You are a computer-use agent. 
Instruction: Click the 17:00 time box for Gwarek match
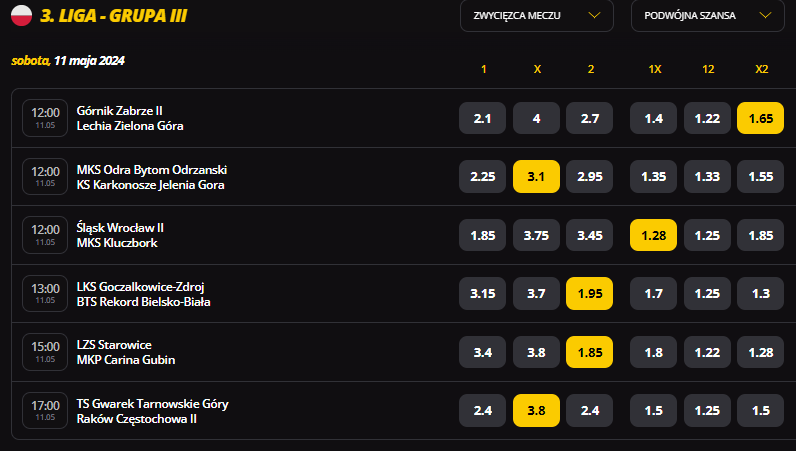pos(45,410)
